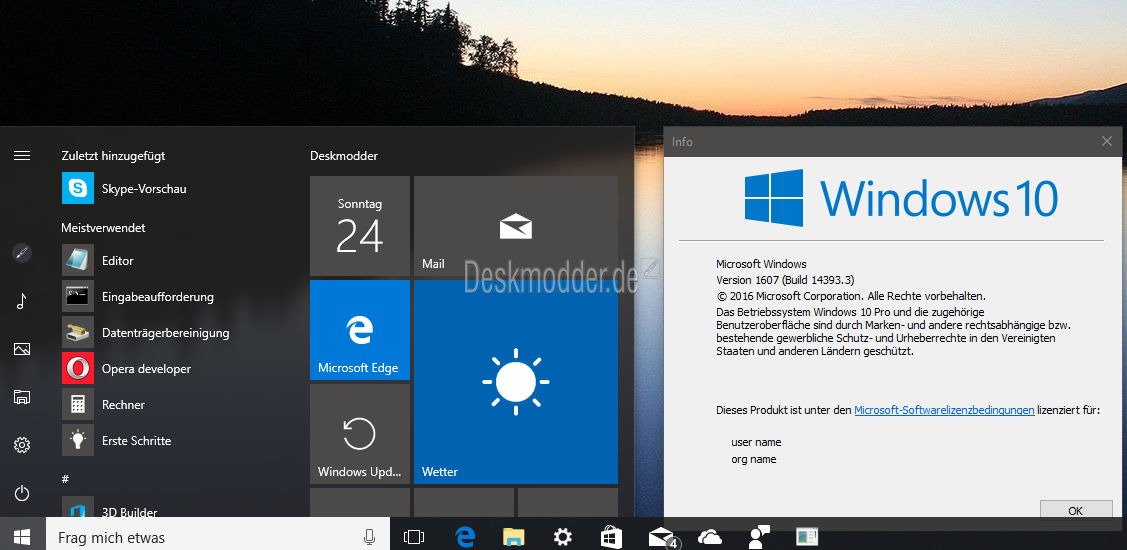Viewport: 1127px width, 550px height.
Task: Open the Wetter weather tile
Action: pyautogui.click(x=515, y=382)
